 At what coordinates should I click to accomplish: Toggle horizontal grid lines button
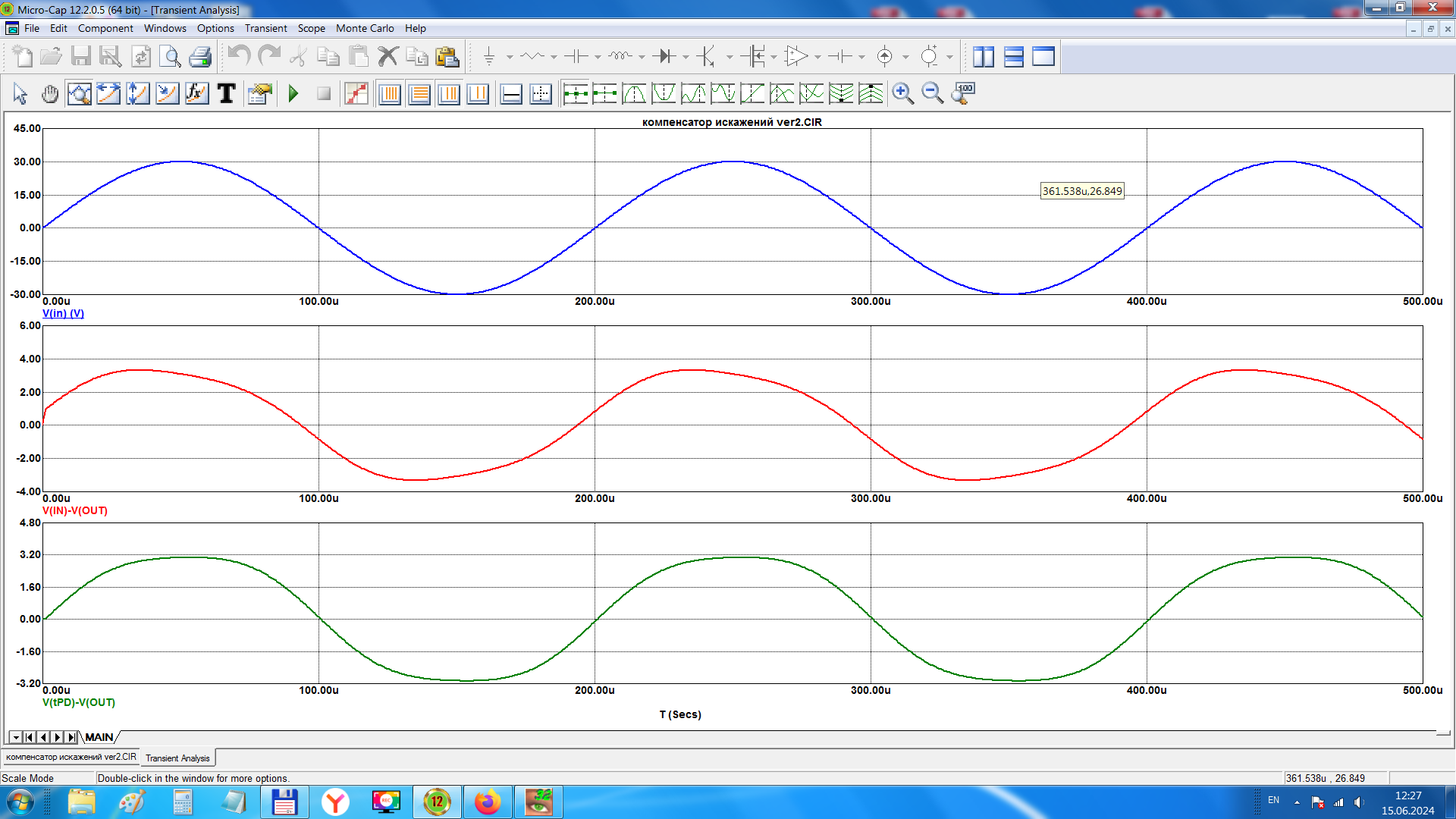[x=419, y=94]
